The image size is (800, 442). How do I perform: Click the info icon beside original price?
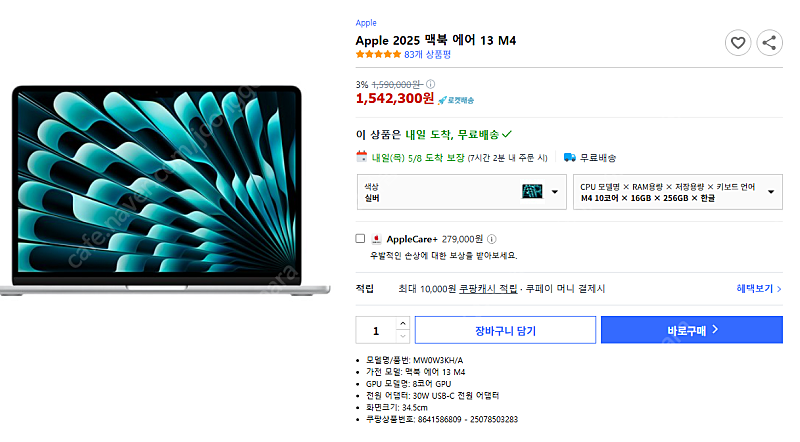tap(431, 84)
